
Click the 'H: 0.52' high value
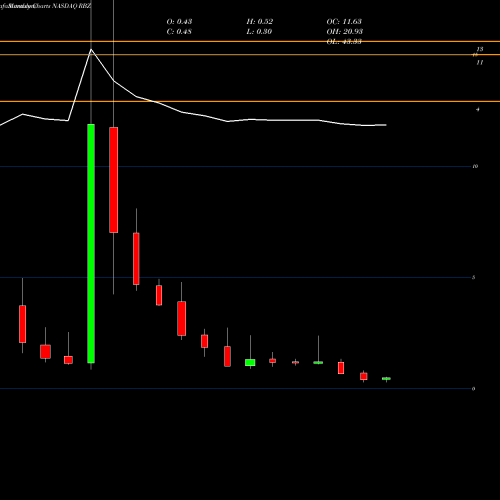click(x=260, y=21)
